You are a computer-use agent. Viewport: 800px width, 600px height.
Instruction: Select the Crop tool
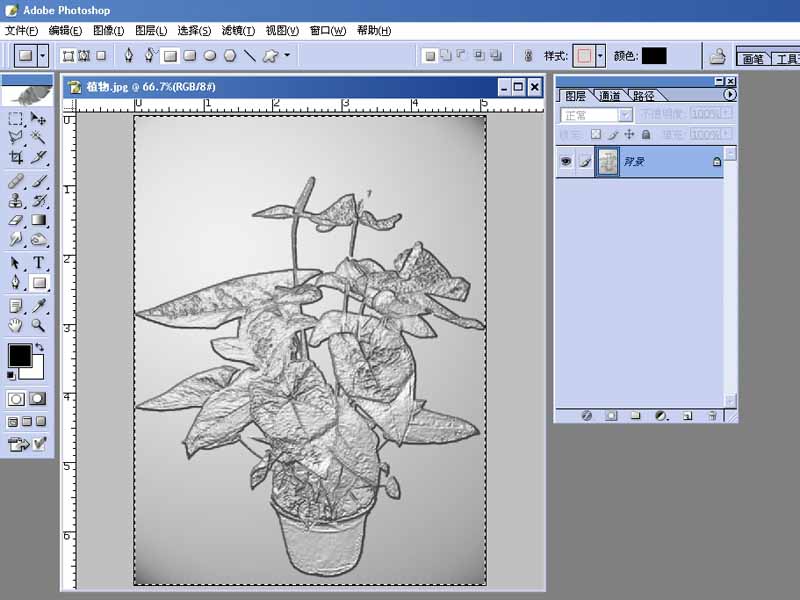pos(14,156)
